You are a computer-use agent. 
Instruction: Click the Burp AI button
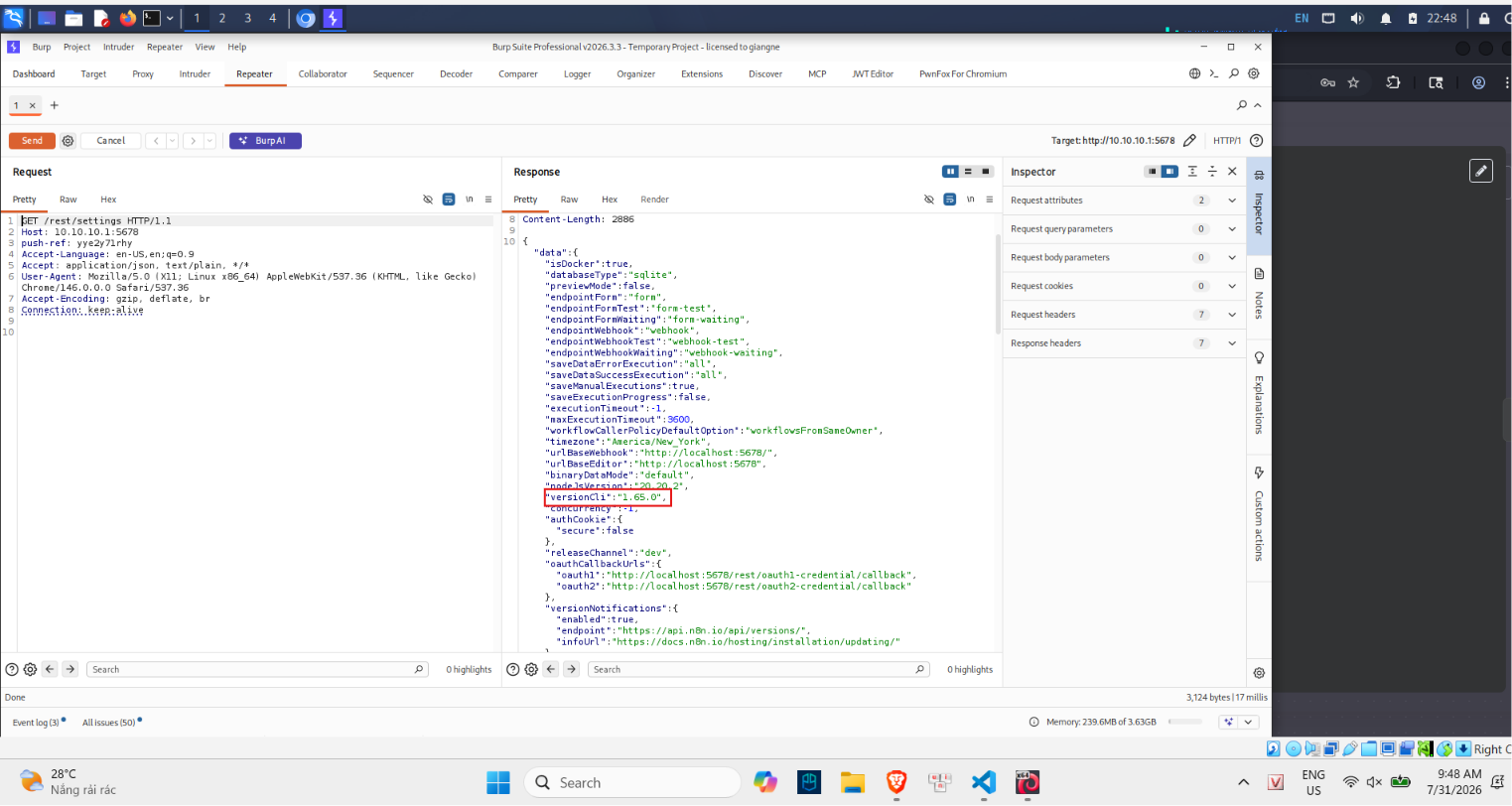[265, 141]
